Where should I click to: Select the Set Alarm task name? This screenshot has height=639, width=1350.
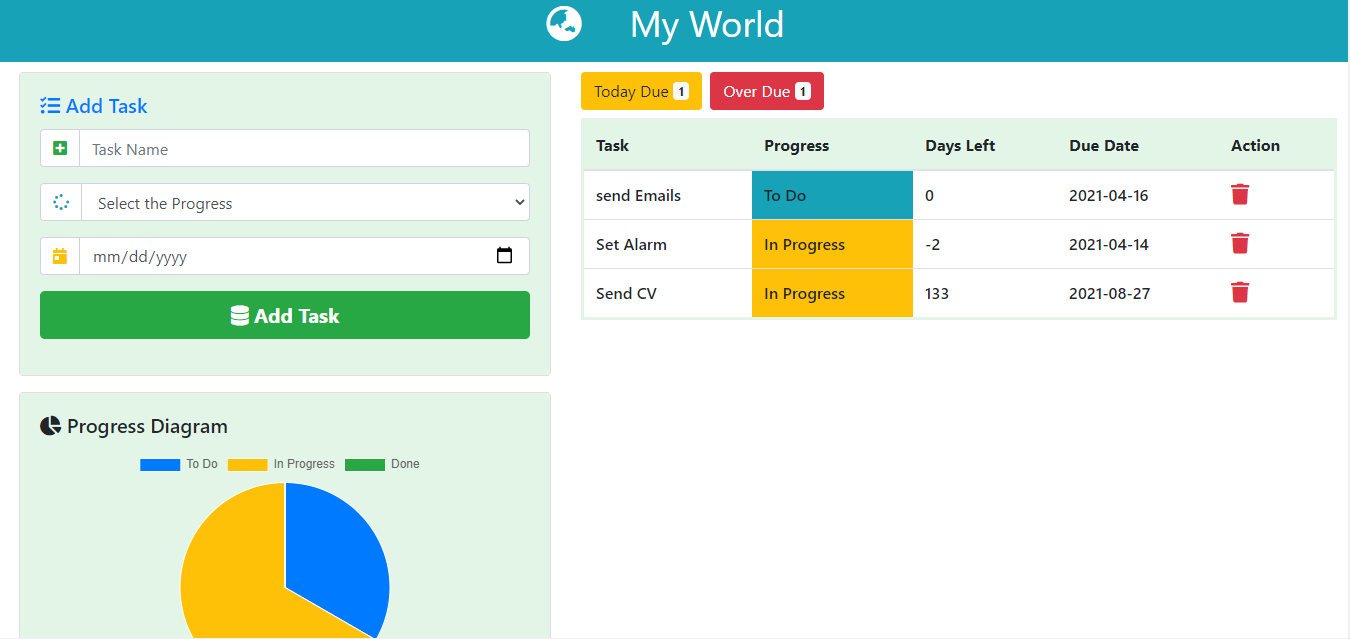coord(631,244)
